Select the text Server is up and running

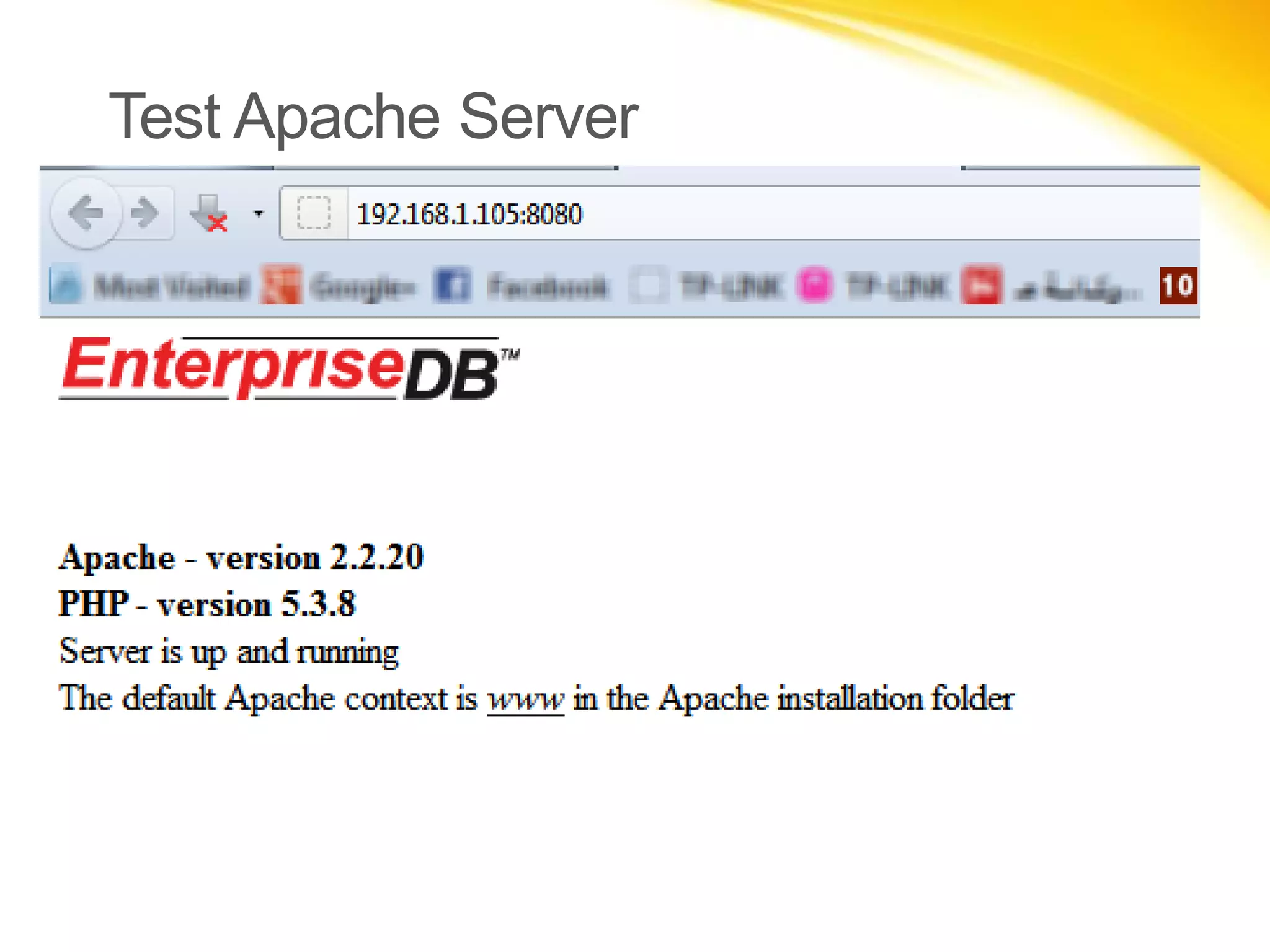[229, 652]
